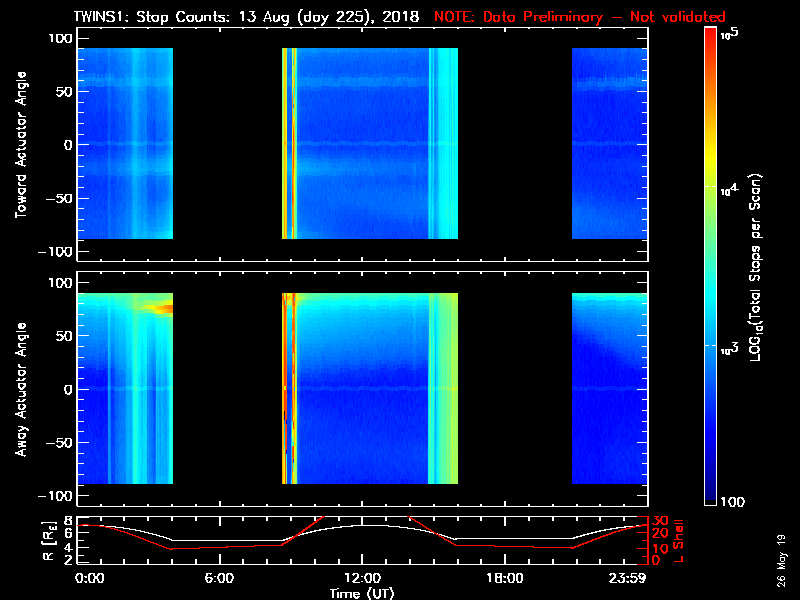
Task: Click the '10' L Shell tick label
Action: tap(660, 549)
